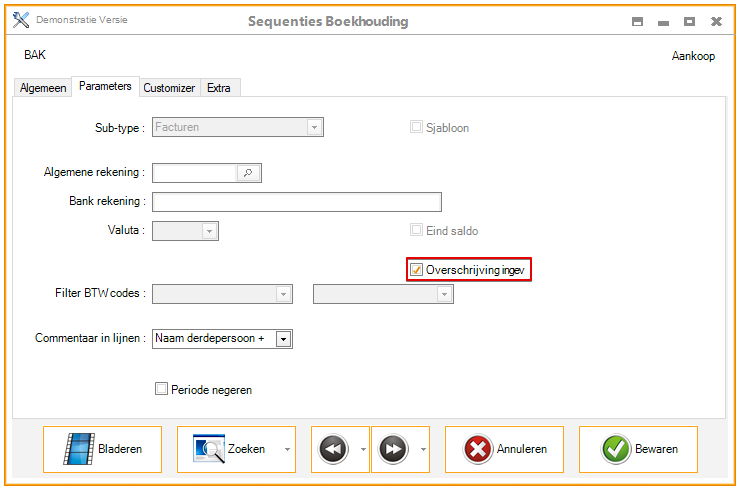The image size is (740, 491).
Task: Uncheck the Overschrijving ingev checkbox
Action: 416,270
